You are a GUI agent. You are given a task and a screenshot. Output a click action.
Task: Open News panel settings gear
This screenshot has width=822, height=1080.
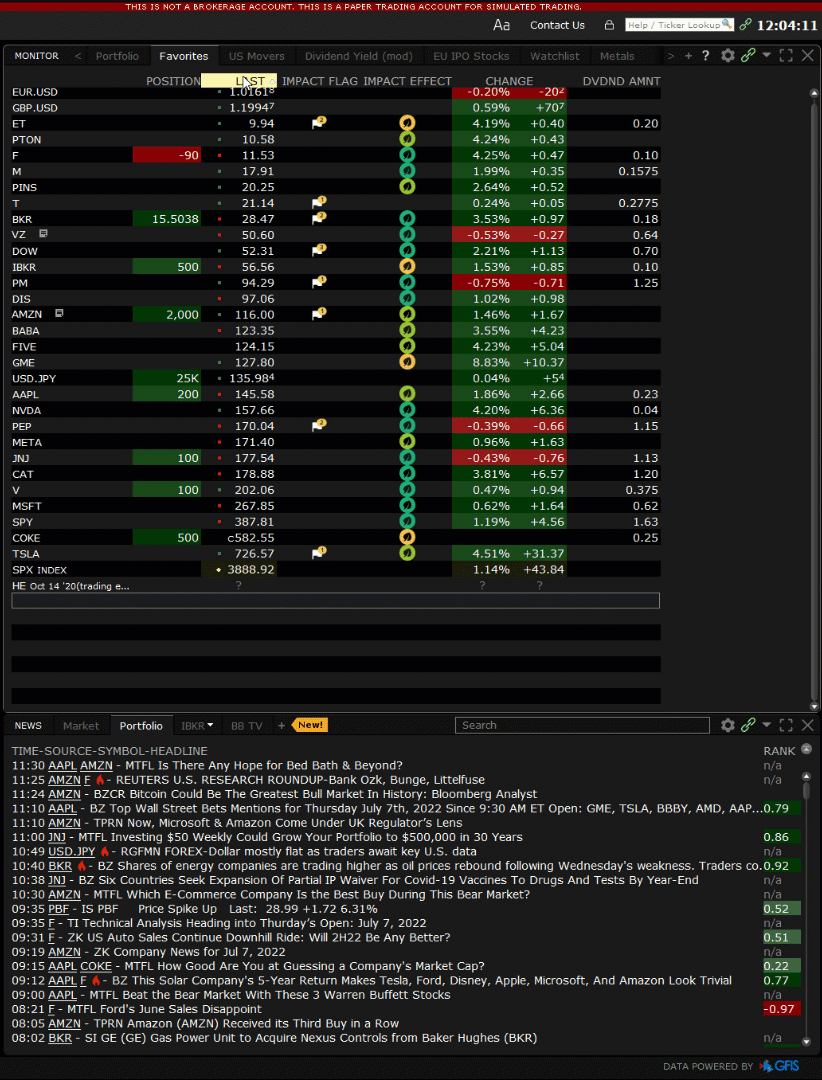[x=728, y=725]
